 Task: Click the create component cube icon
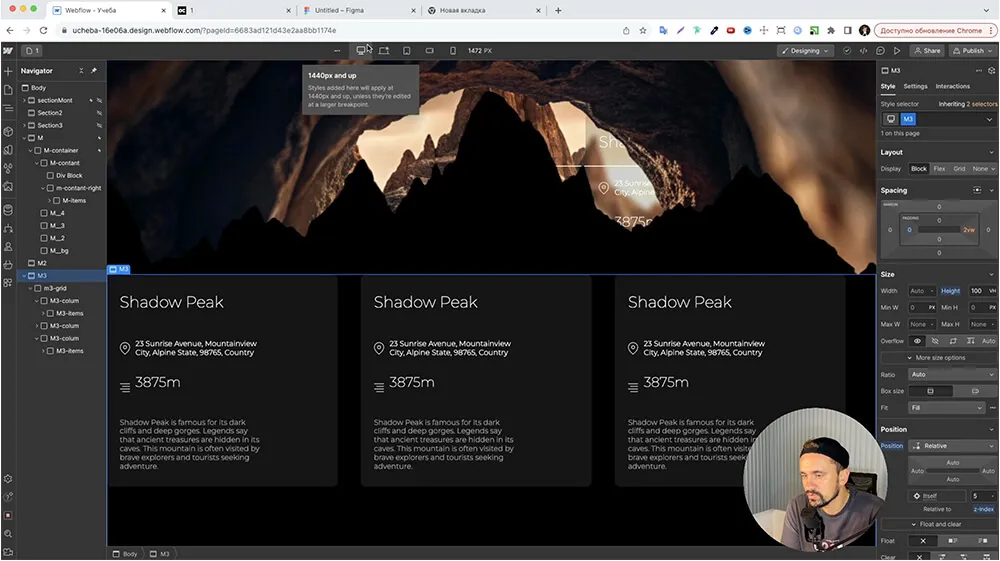[991, 71]
